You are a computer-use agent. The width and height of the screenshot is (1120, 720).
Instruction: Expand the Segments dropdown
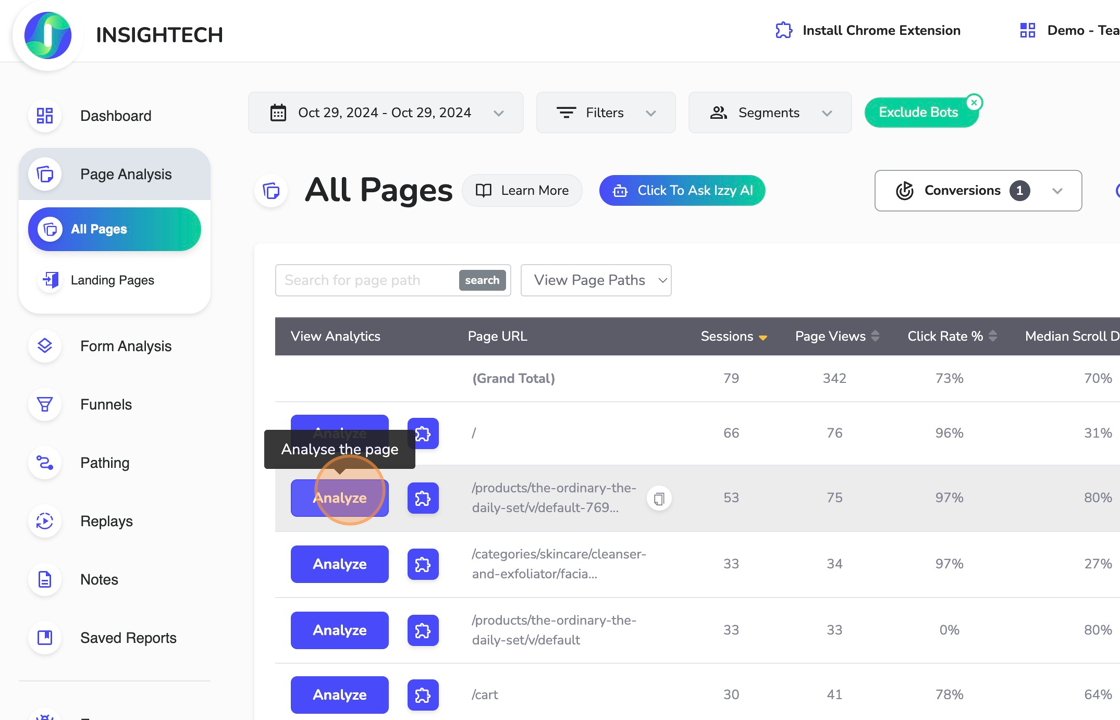[770, 113]
